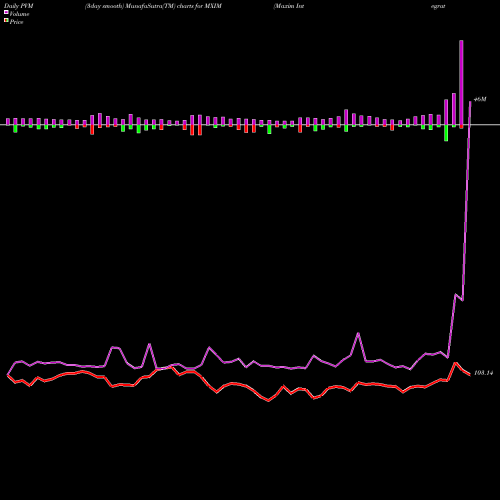
Task: Click the '103.14' price value label
Action: pyautogui.click(x=483, y=373)
